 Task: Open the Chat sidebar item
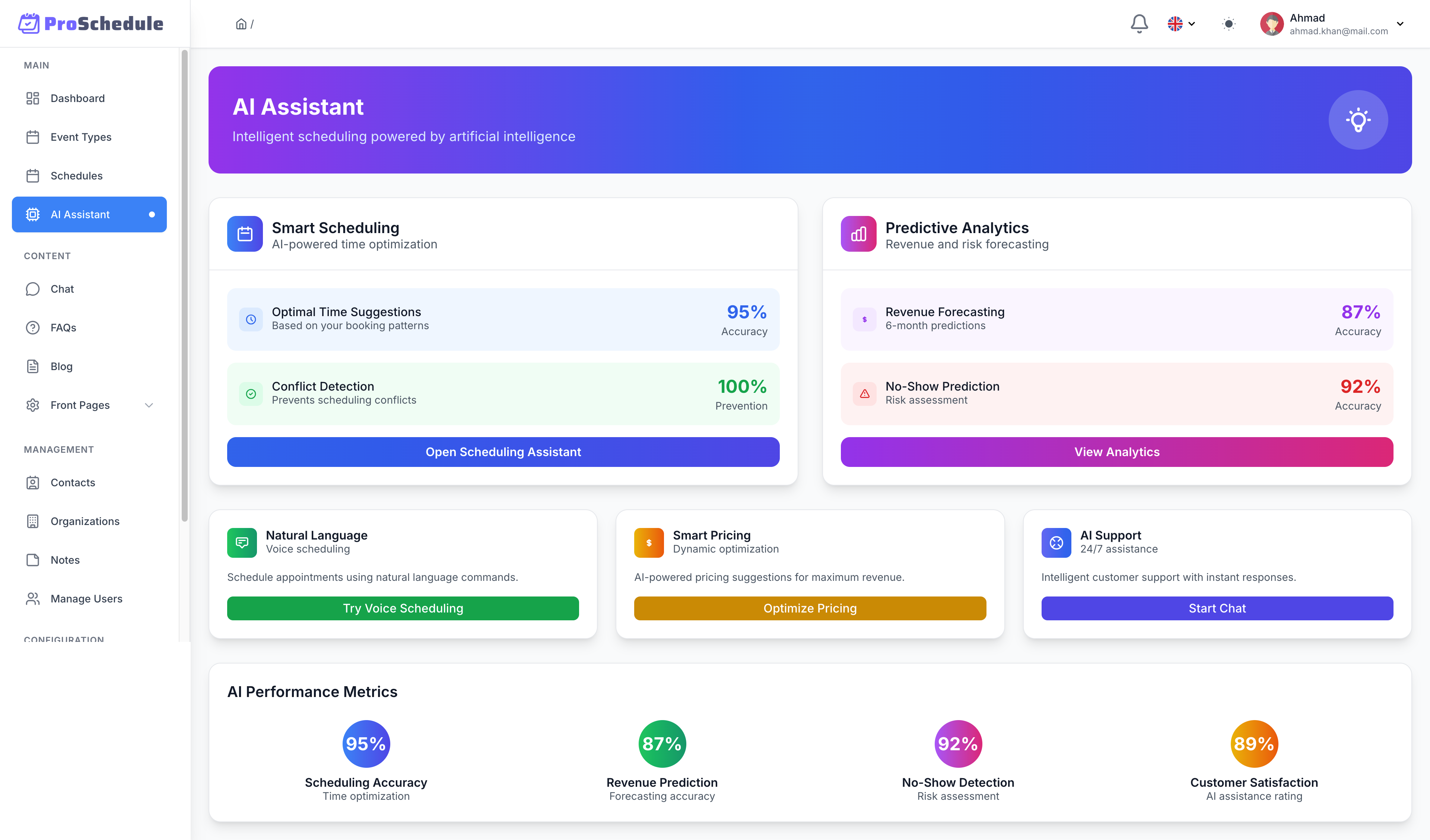[x=63, y=289]
